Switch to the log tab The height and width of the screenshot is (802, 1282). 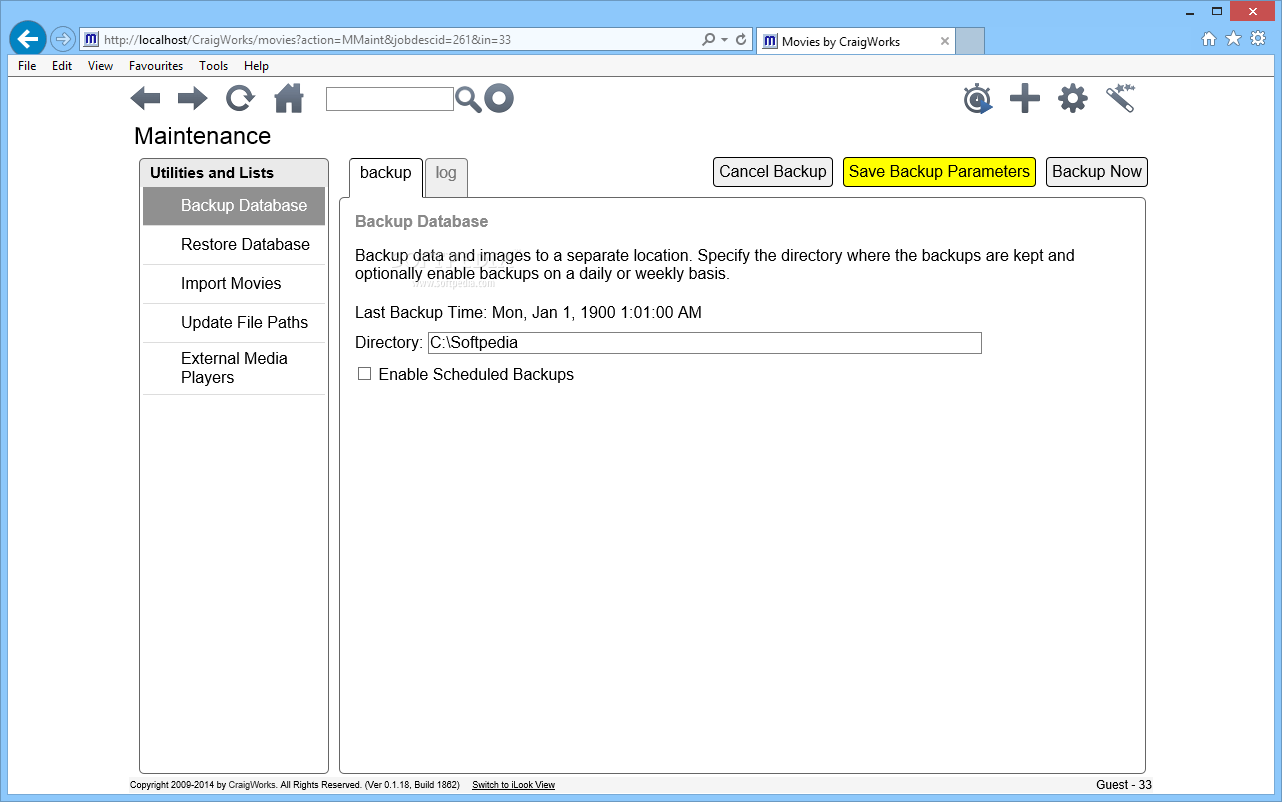446,176
